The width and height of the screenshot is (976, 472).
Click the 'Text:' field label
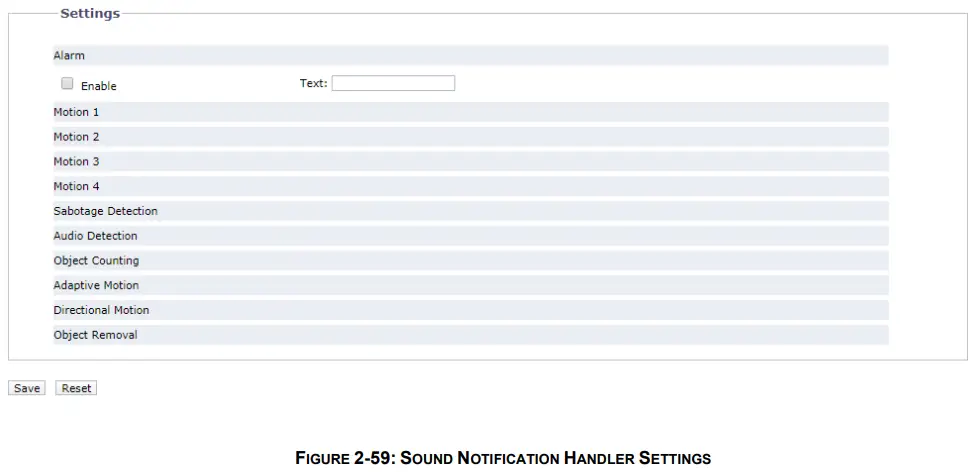click(313, 84)
